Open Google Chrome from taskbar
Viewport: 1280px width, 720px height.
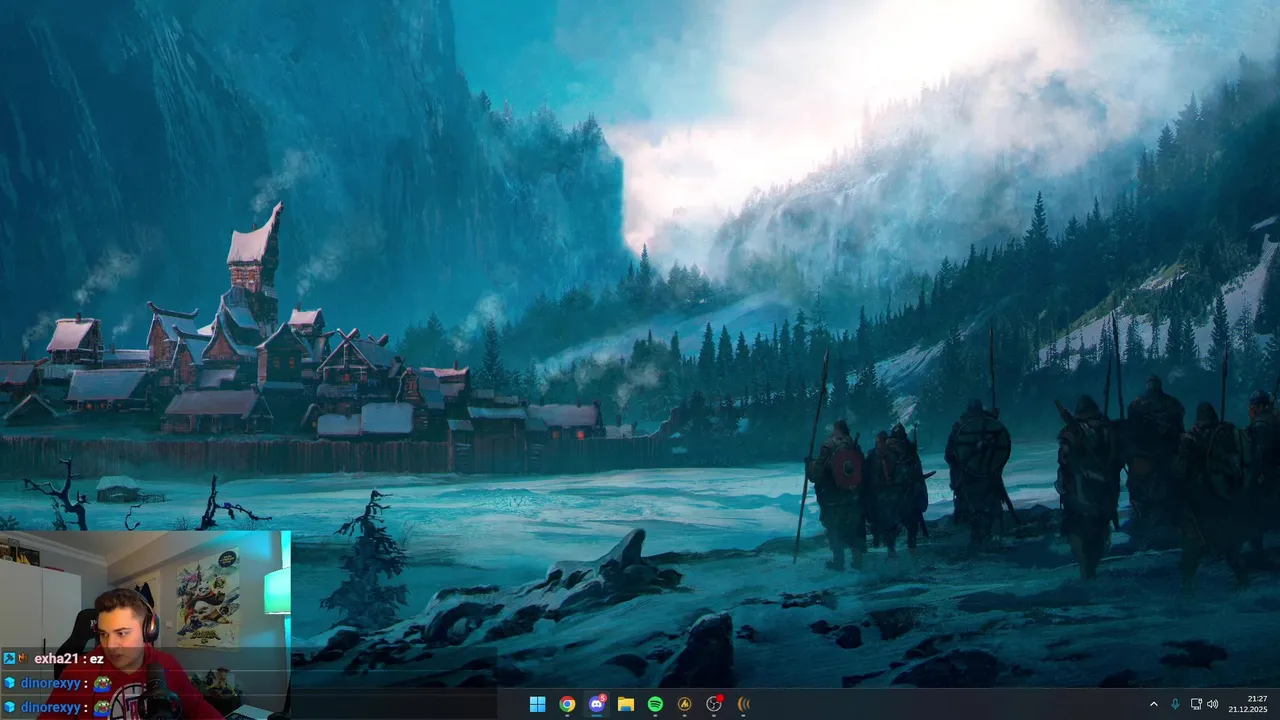pos(567,704)
